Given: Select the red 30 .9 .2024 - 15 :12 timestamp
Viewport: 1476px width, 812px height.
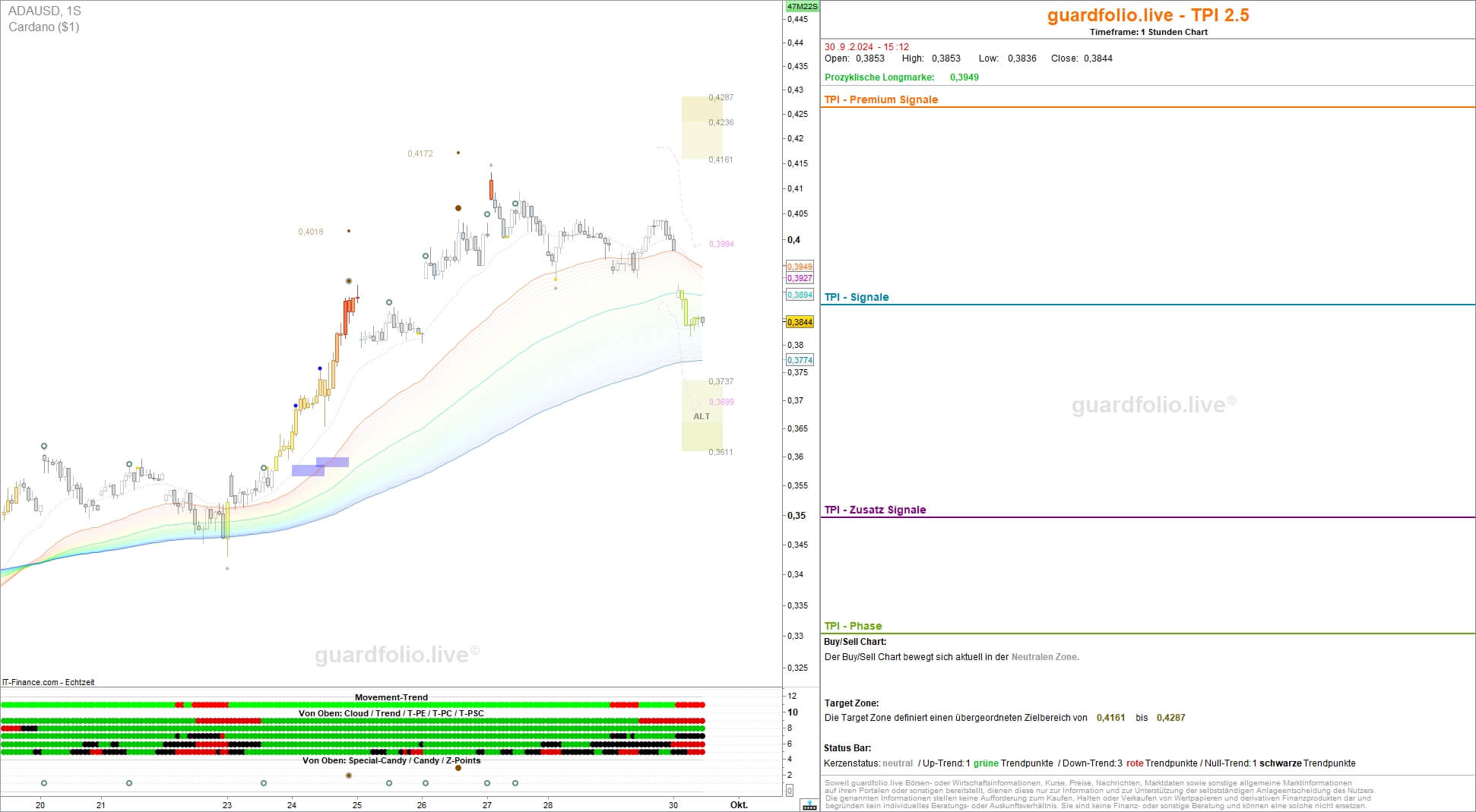Looking at the screenshot, I should [x=866, y=47].
